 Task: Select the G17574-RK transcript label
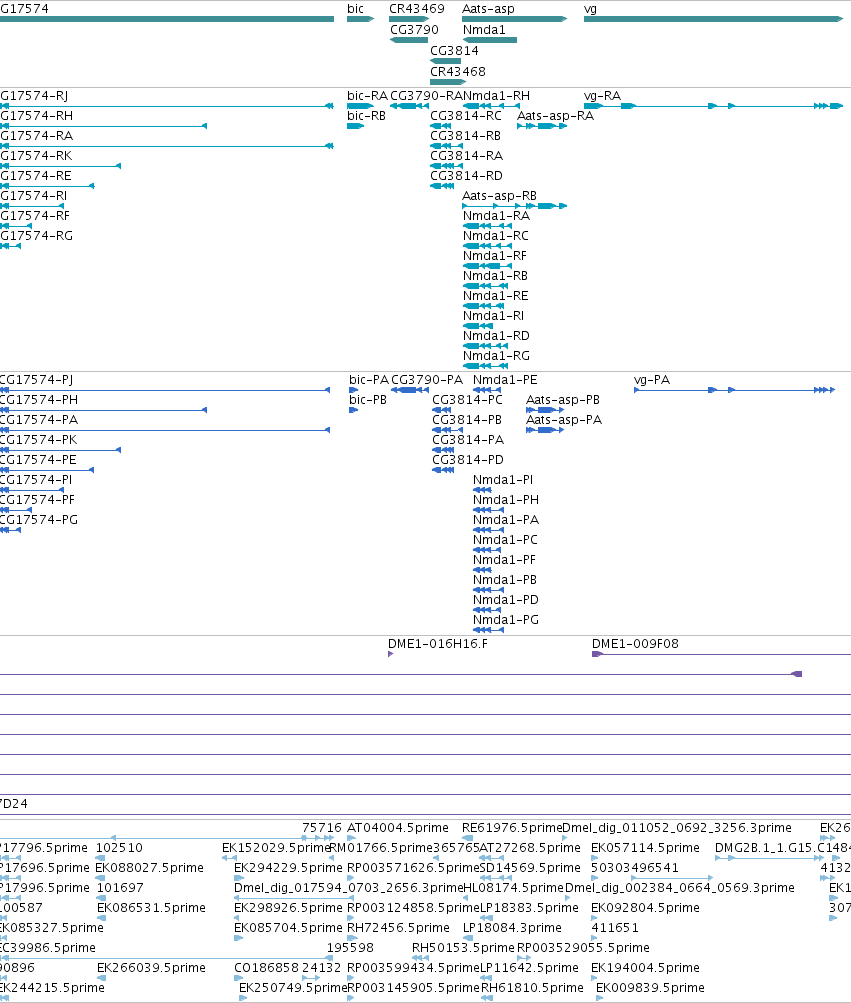point(36,156)
